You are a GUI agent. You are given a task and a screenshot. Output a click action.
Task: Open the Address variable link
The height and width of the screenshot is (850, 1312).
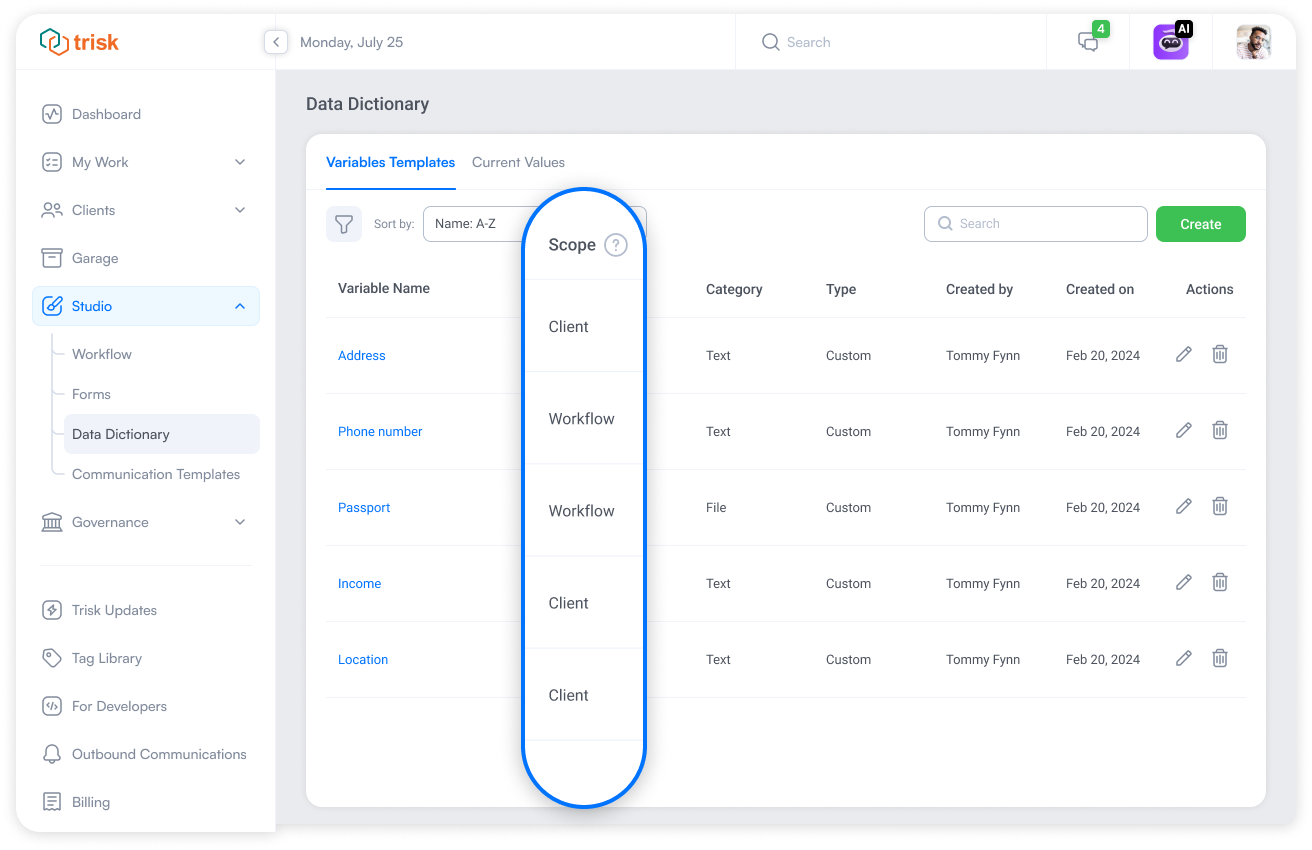362,355
